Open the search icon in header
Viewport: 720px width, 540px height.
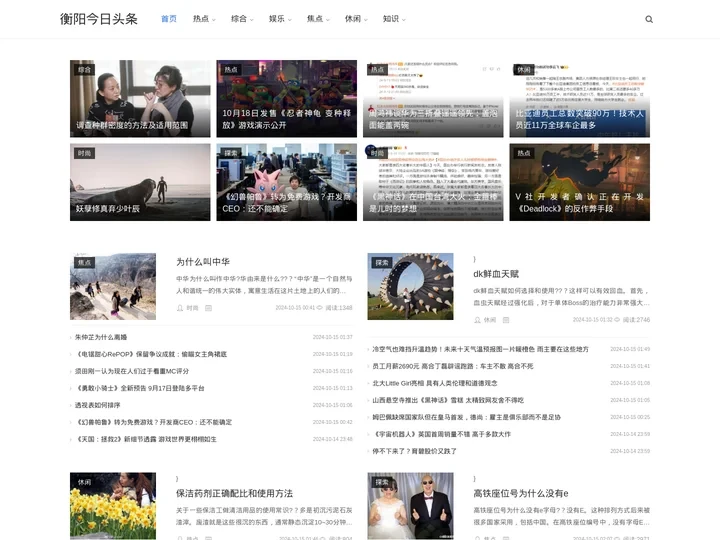(649, 19)
